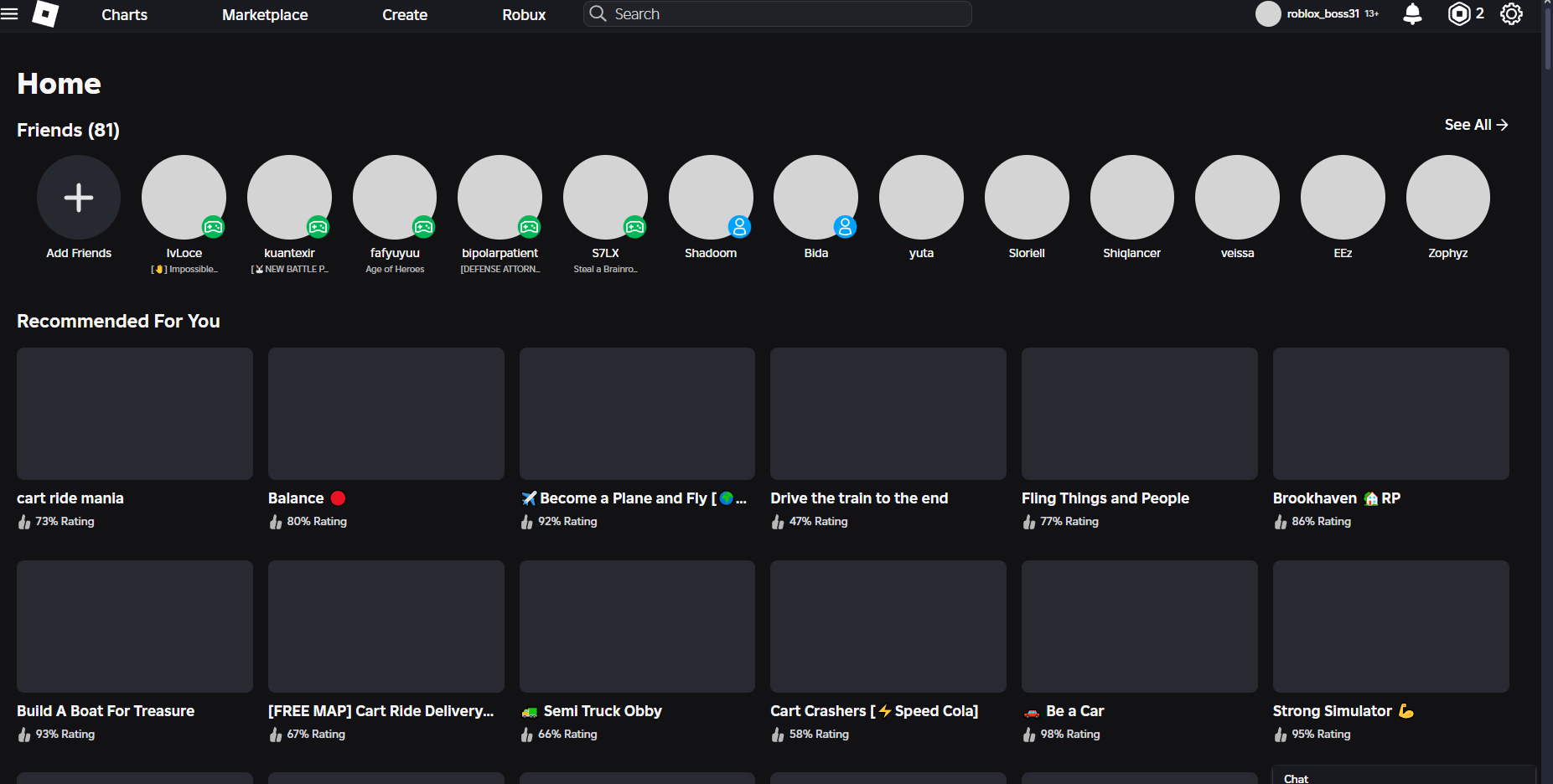
Task: Open the Brookhaven RP thumbnail
Action: tap(1391, 414)
